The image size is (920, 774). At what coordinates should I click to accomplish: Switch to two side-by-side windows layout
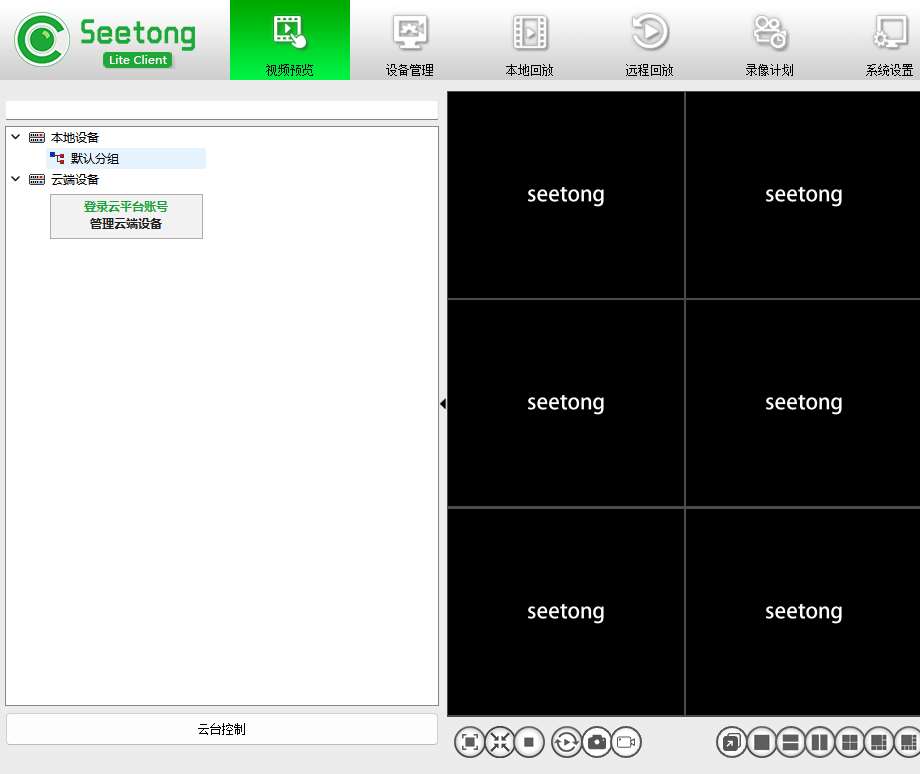820,743
